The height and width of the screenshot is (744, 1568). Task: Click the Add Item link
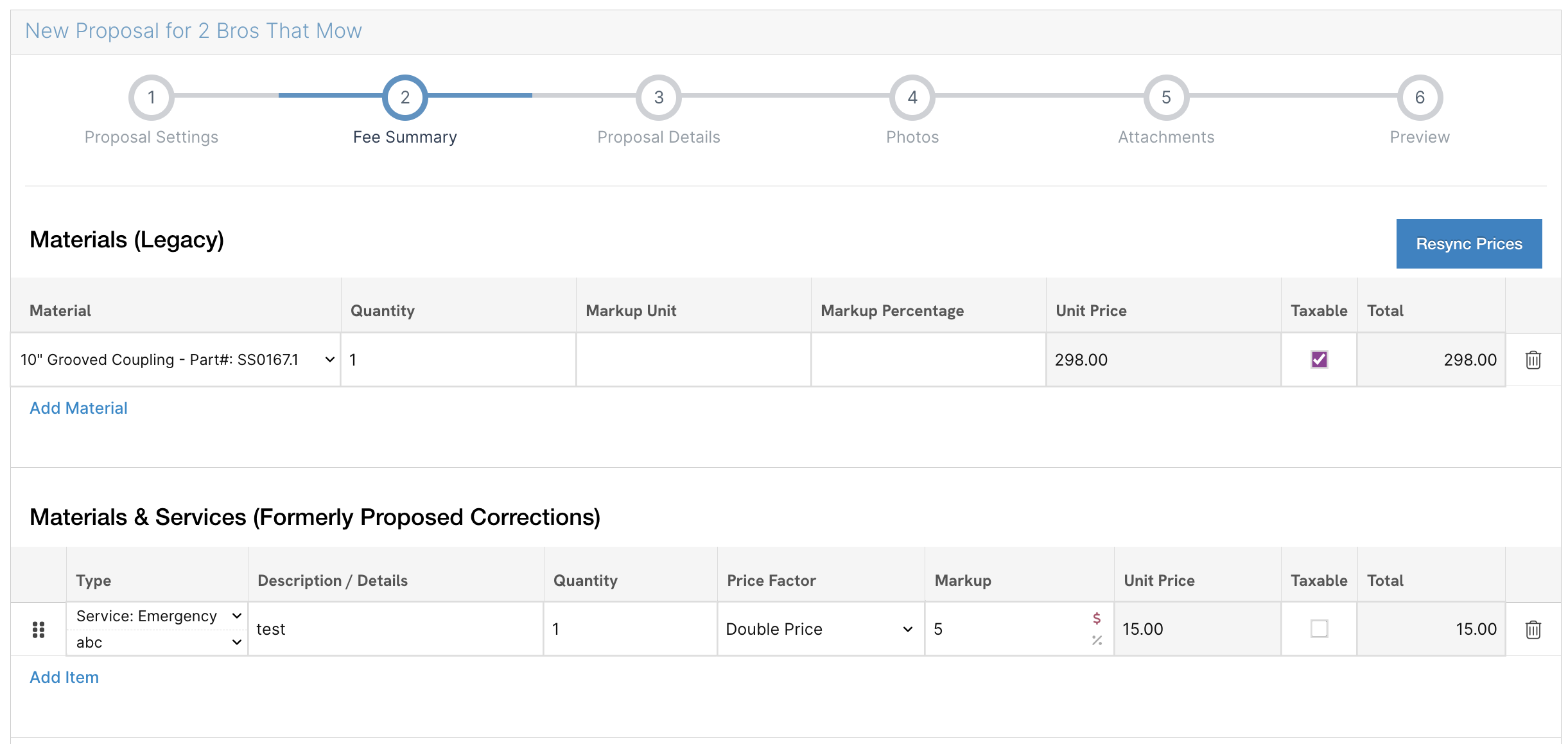coord(64,677)
